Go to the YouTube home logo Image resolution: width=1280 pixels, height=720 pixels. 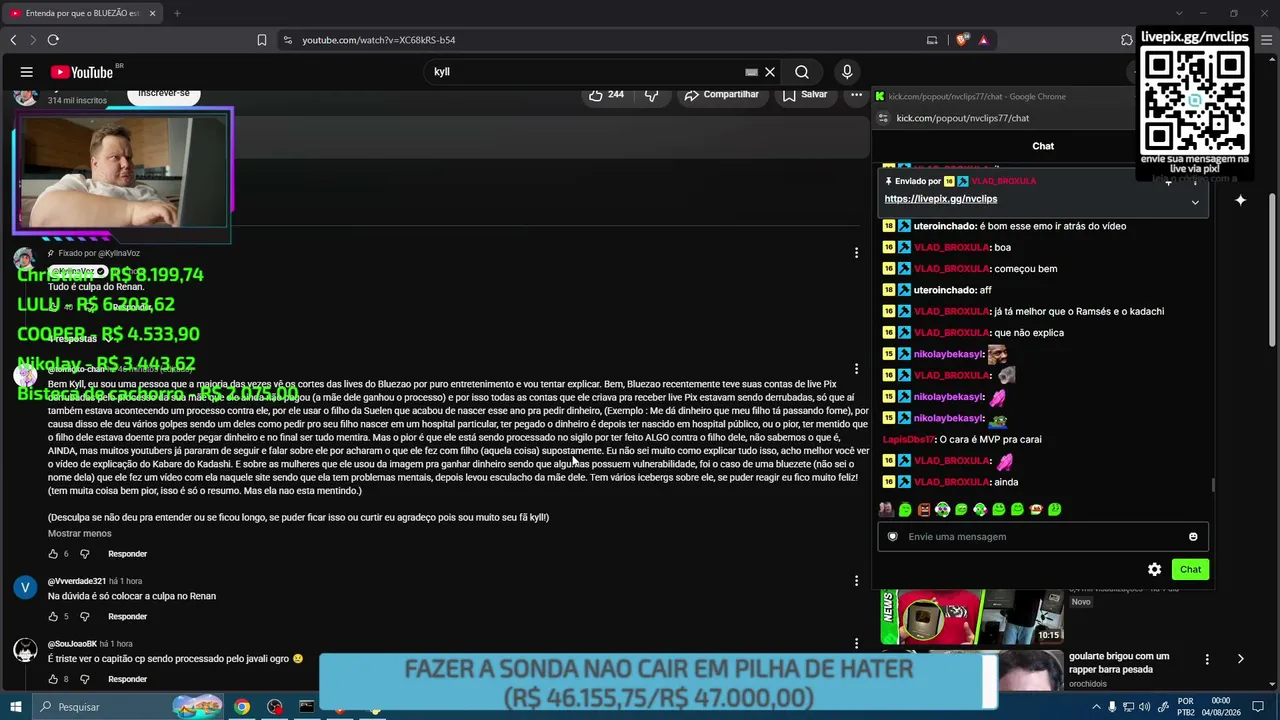click(x=84, y=72)
